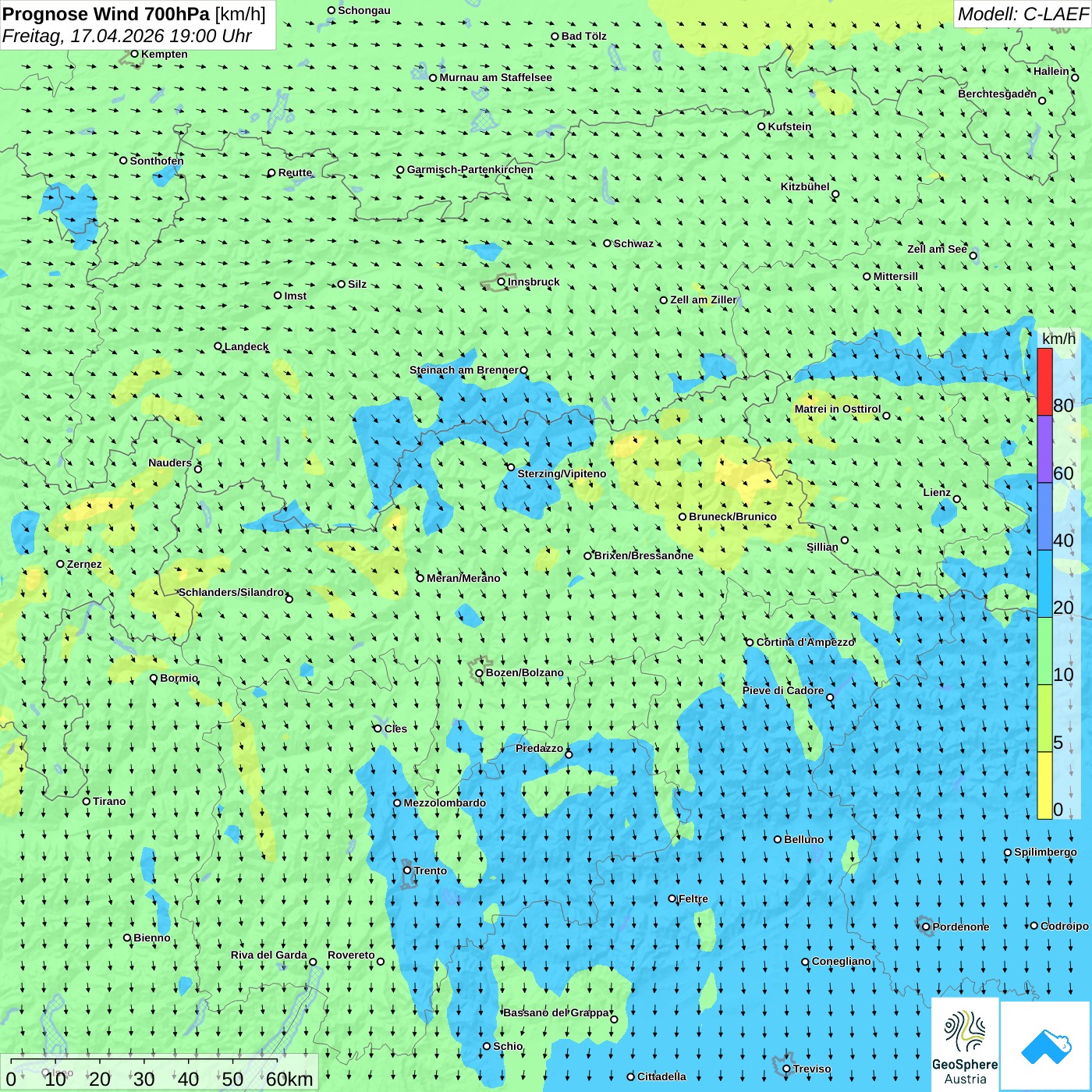The image size is (1092, 1092).
Task: Click the Zell am See marker
Action: coord(973,255)
